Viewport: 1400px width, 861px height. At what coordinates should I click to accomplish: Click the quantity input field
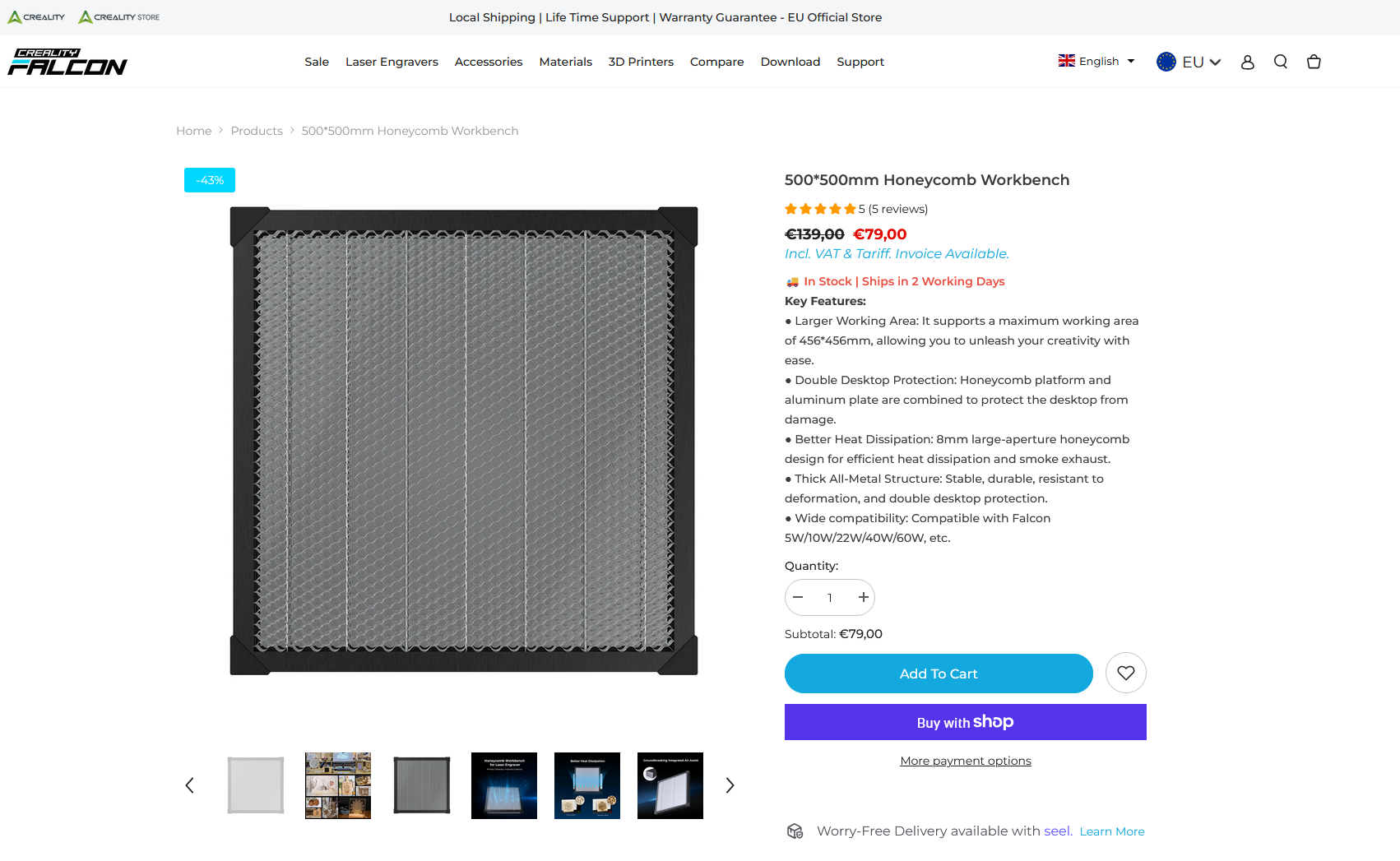[x=830, y=598]
